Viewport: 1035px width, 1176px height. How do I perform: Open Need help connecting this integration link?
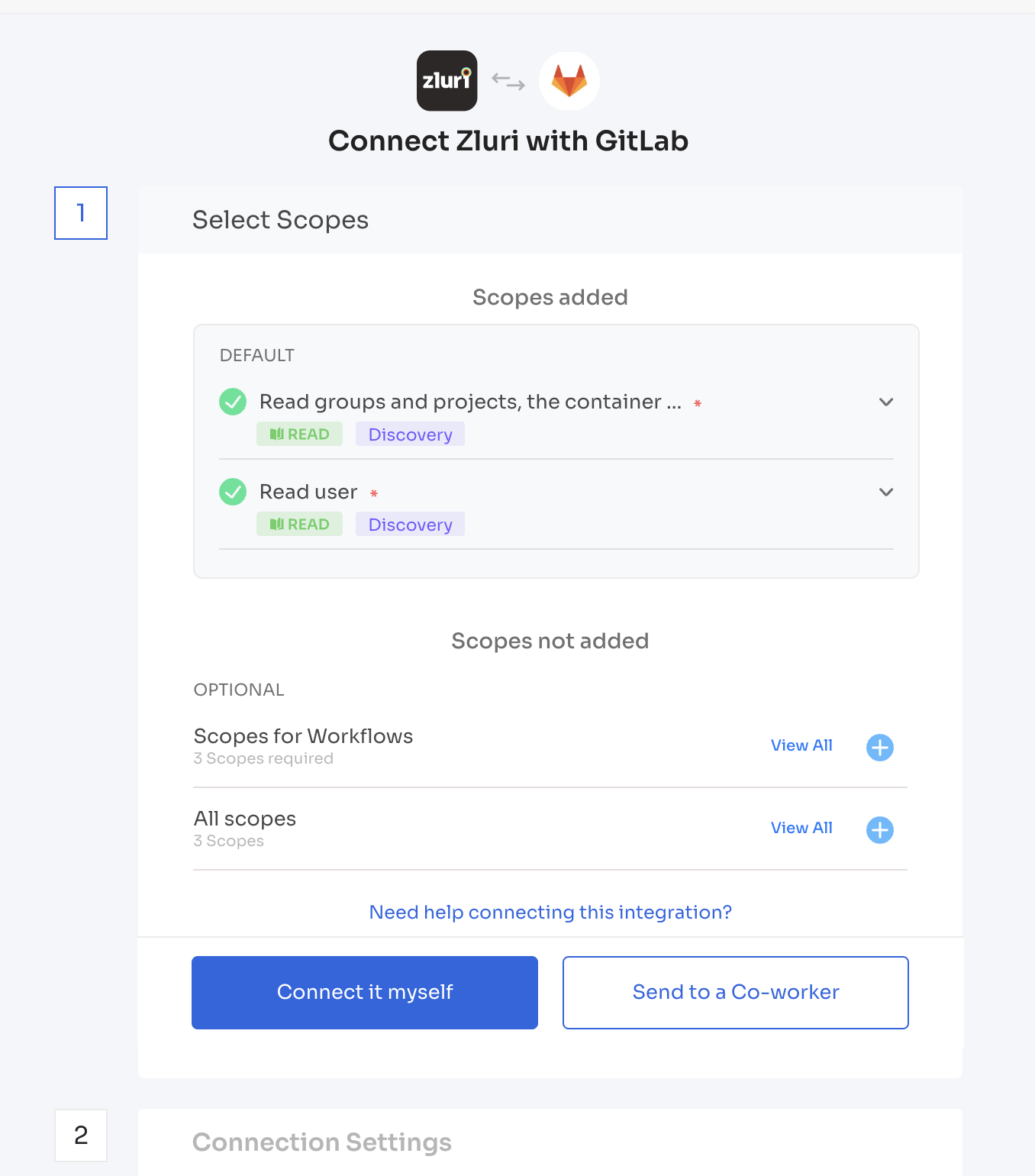click(550, 912)
